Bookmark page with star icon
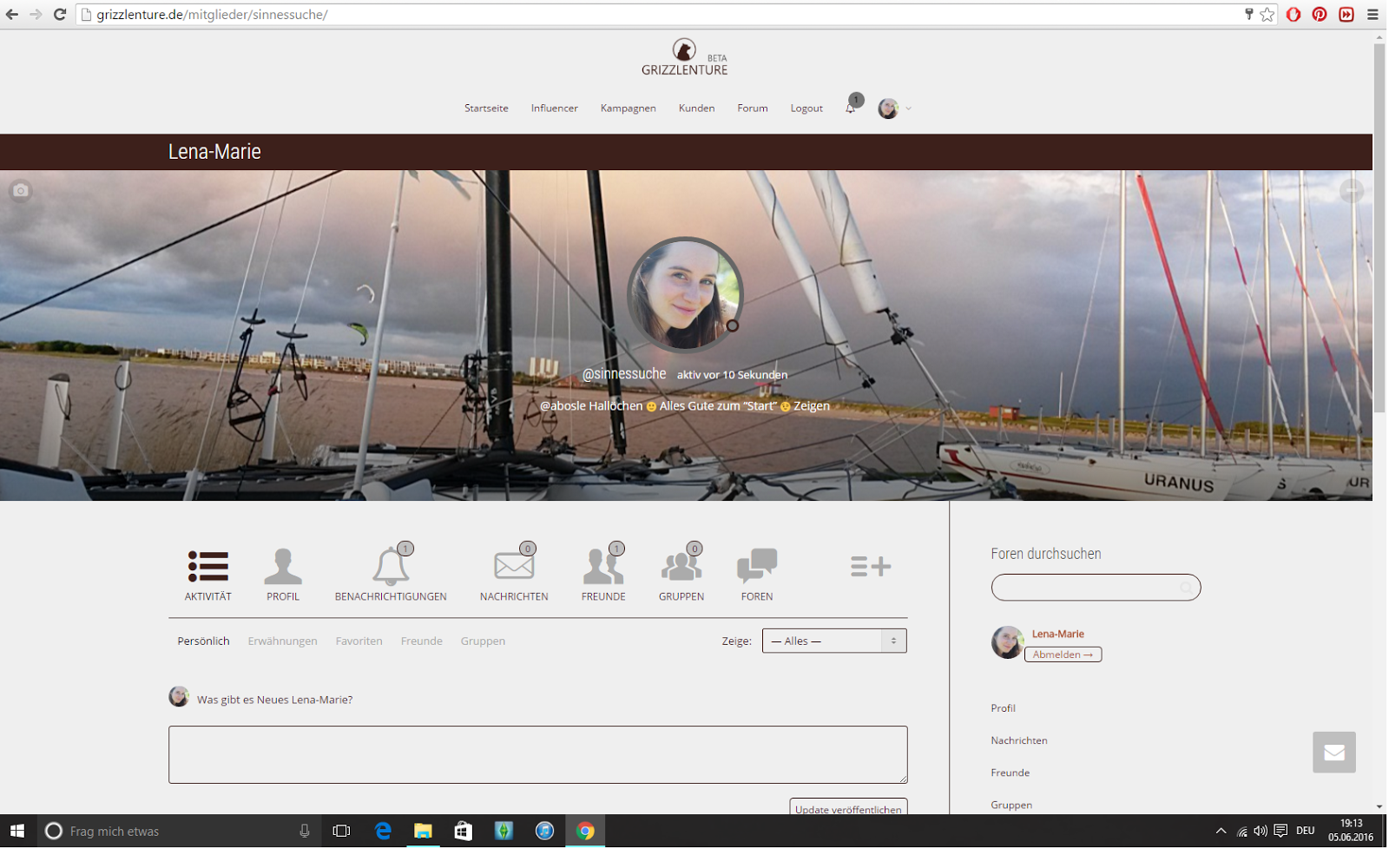Screen dimensions: 1389x868 tap(1267, 14)
